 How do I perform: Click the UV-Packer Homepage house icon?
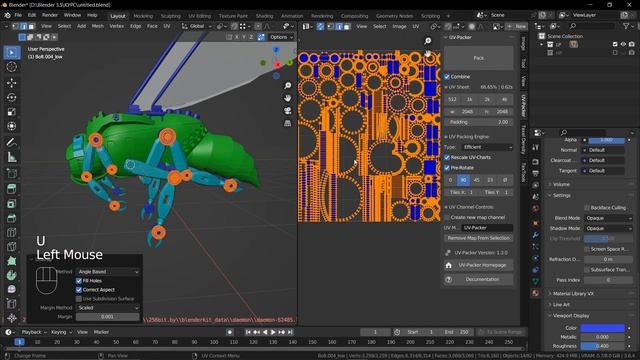[x=449, y=265]
